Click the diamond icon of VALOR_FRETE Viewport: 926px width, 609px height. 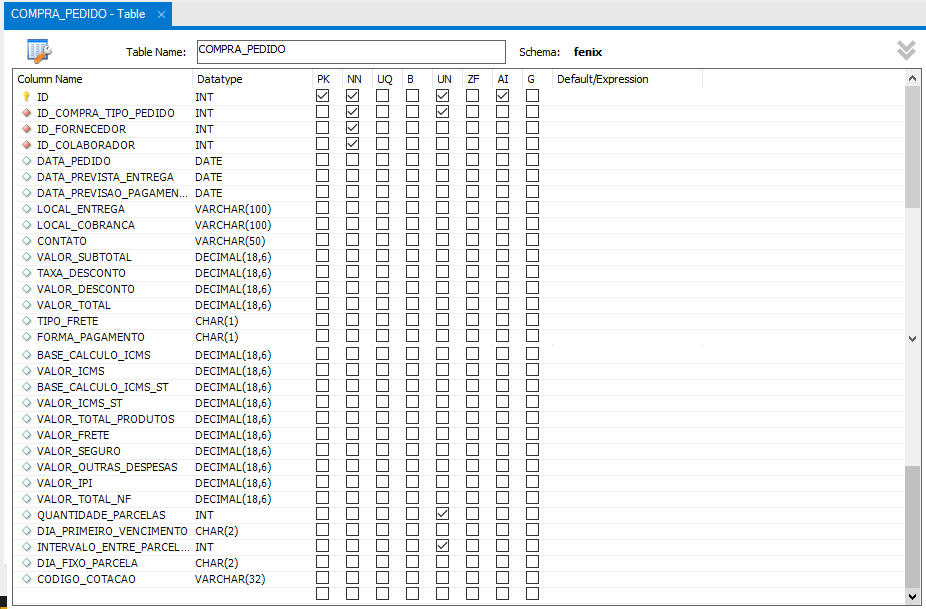[x=27, y=434]
